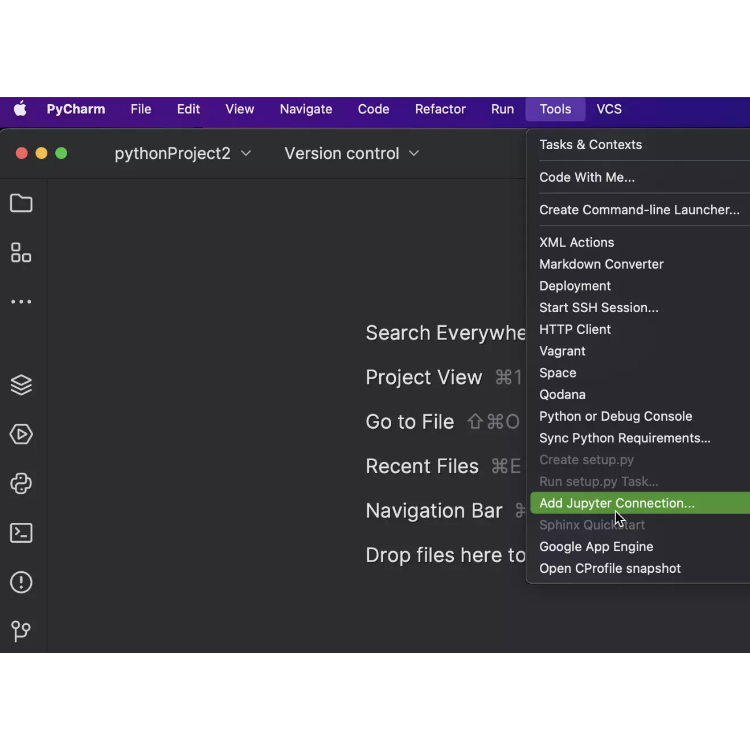The width and height of the screenshot is (750, 750).
Task: Open the Navigate menu
Action: tap(306, 109)
